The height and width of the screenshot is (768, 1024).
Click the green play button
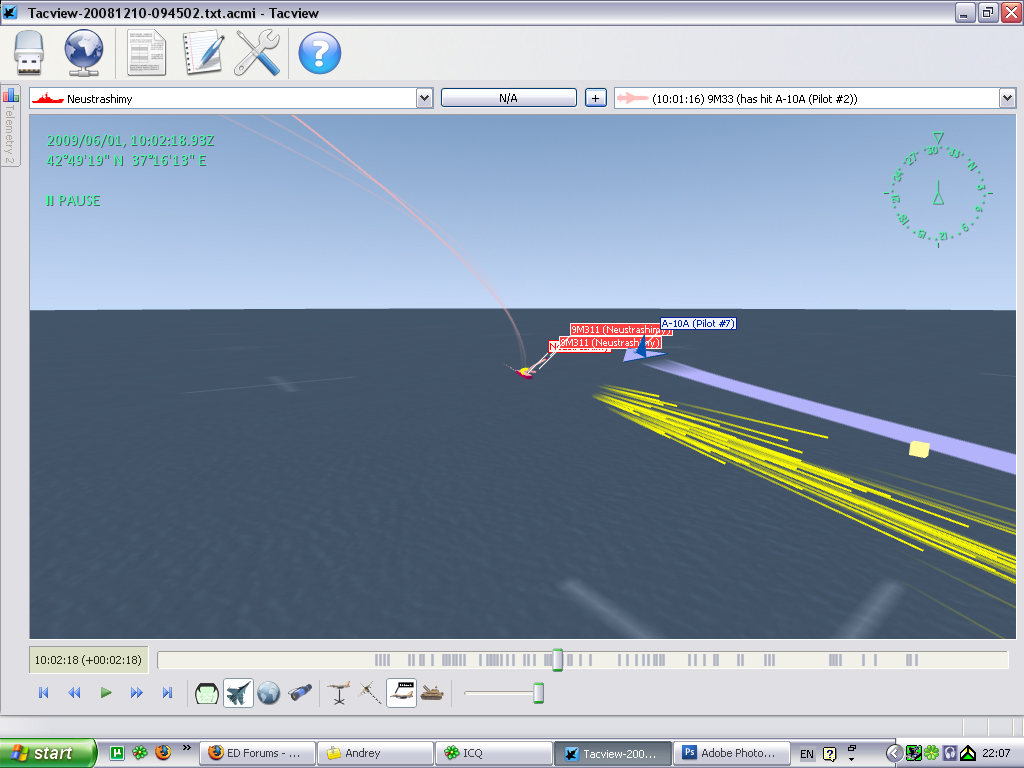106,693
